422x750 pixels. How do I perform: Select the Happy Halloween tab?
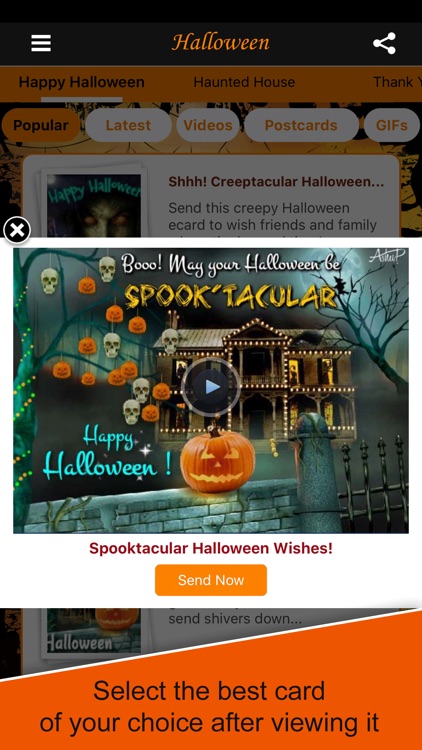click(x=81, y=82)
